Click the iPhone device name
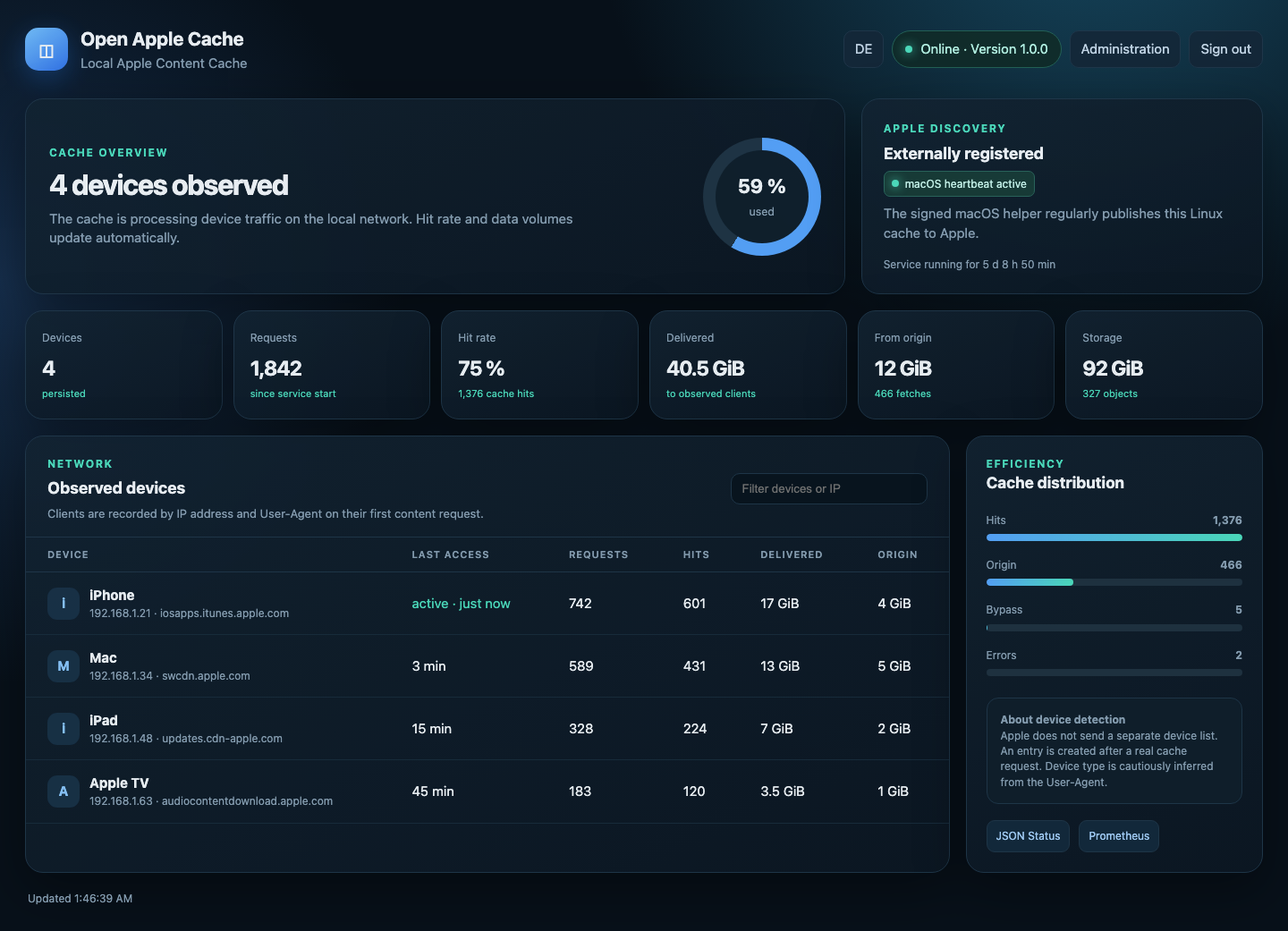Screen dimensions: 1288x931 [112, 596]
